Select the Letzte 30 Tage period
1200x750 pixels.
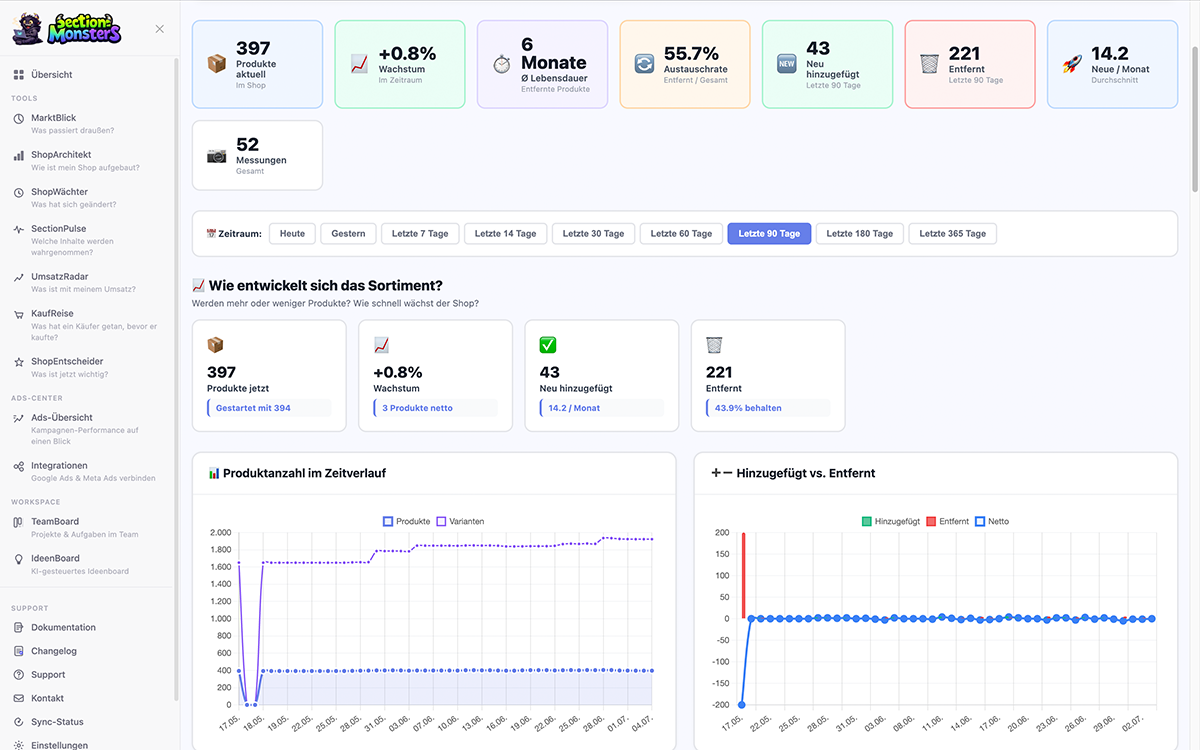click(593, 234)
